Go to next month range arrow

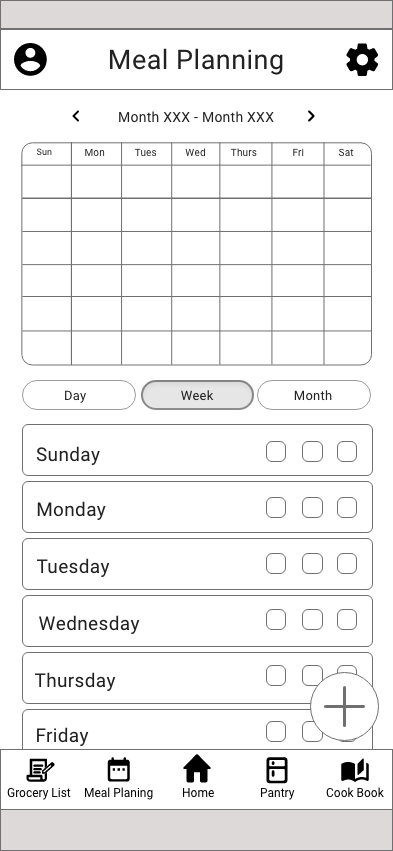coord(311,116)
